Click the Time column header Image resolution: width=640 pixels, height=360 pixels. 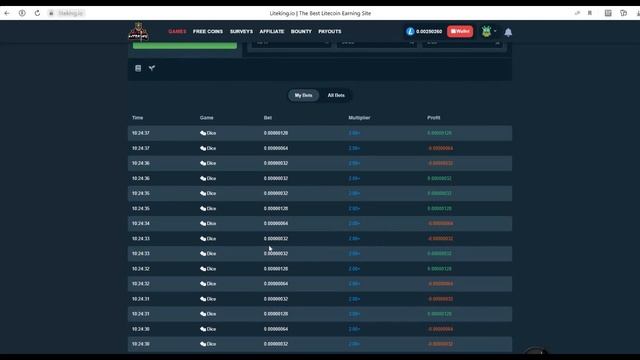coord(138,118)
